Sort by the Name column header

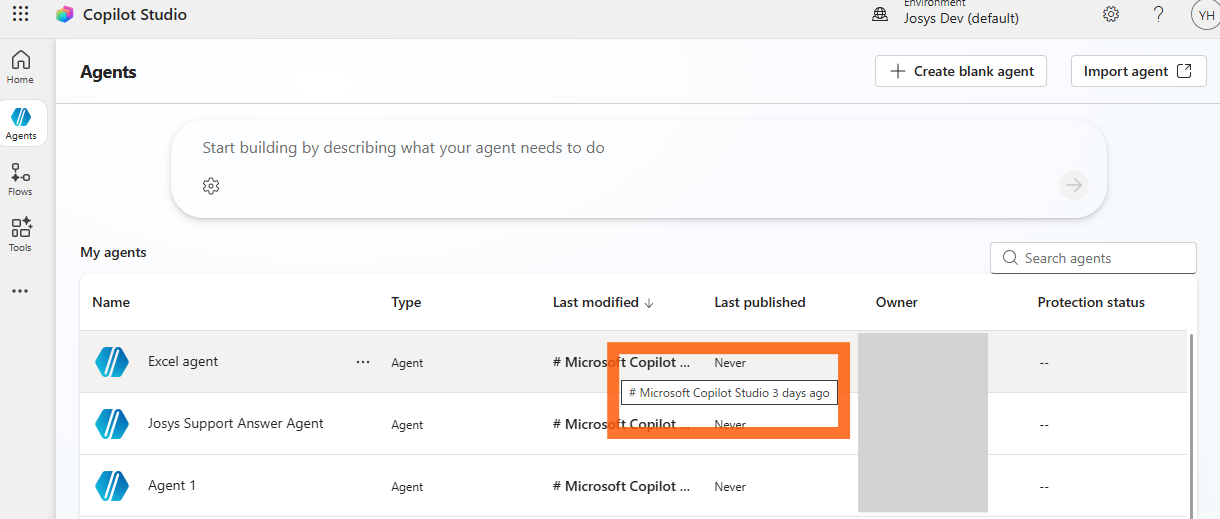[x=111, y=302]
